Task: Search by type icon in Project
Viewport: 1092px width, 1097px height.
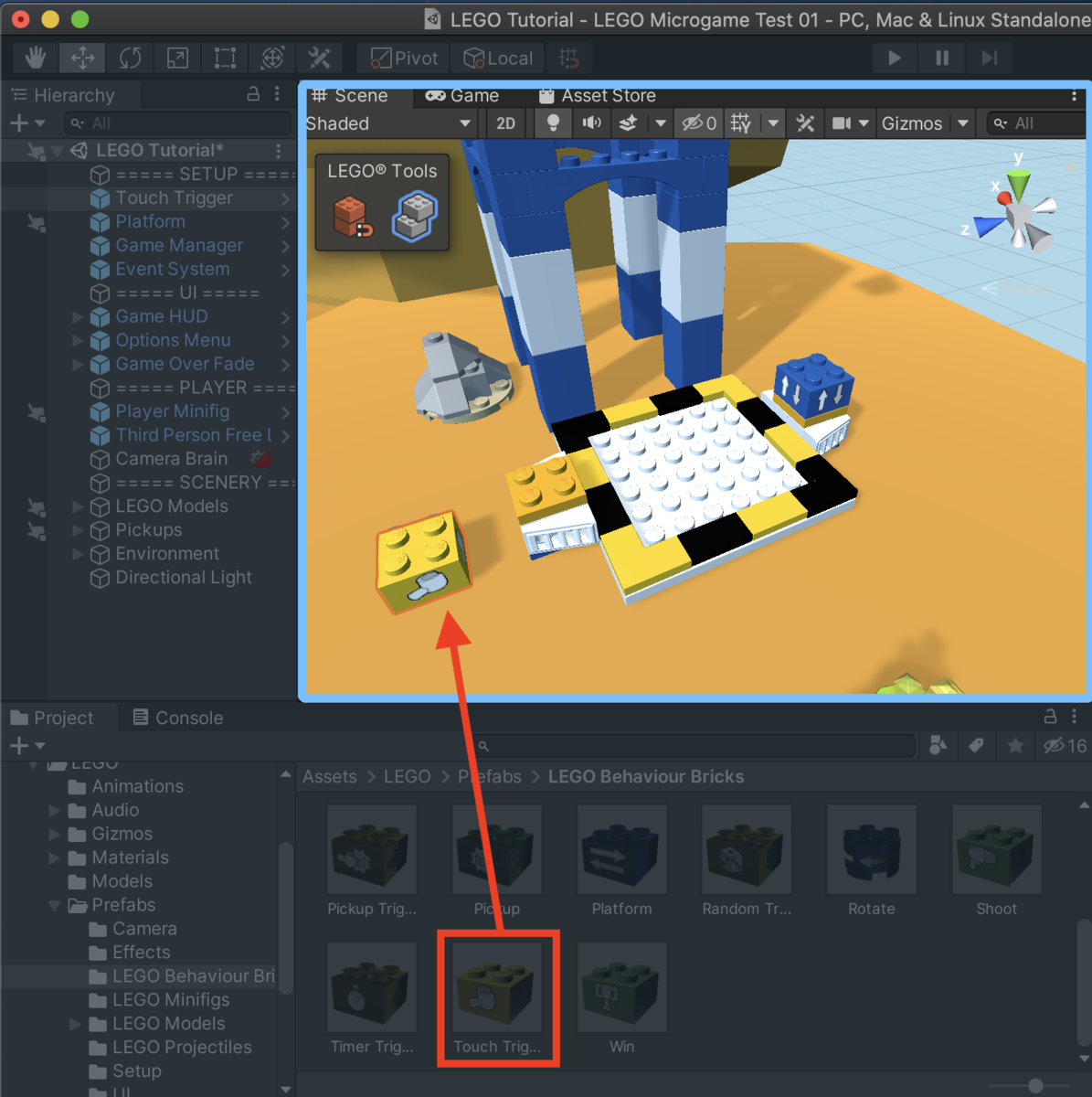Action: coord(938,746)
